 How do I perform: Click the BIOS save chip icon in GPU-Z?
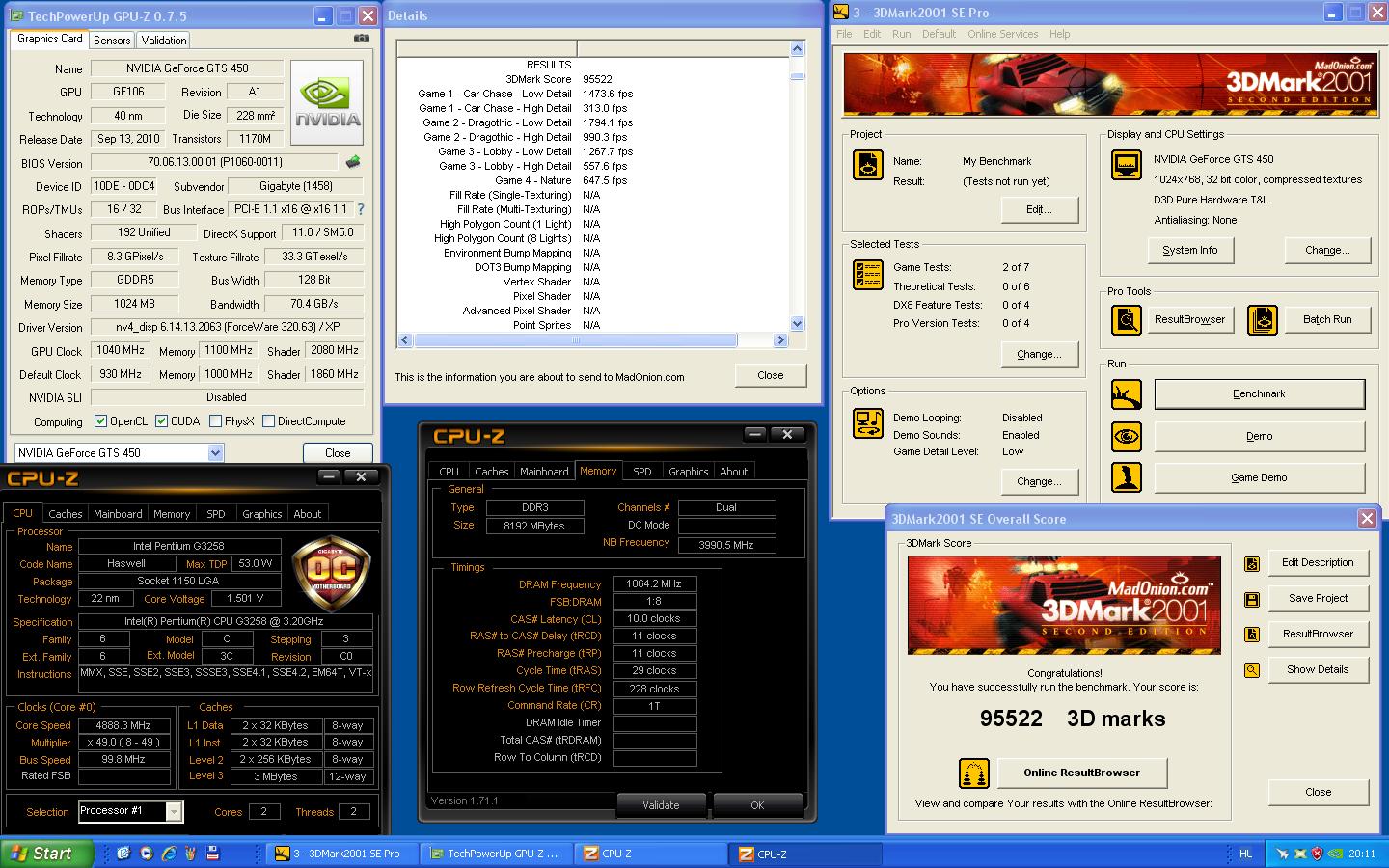pos(353,163)
